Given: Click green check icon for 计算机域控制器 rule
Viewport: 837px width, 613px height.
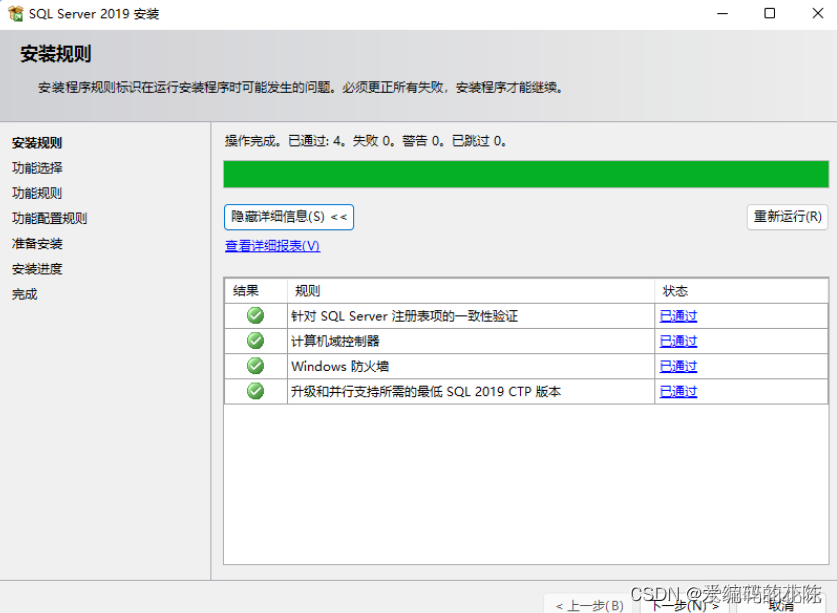Looking at the screenshot, I should 255,341.
